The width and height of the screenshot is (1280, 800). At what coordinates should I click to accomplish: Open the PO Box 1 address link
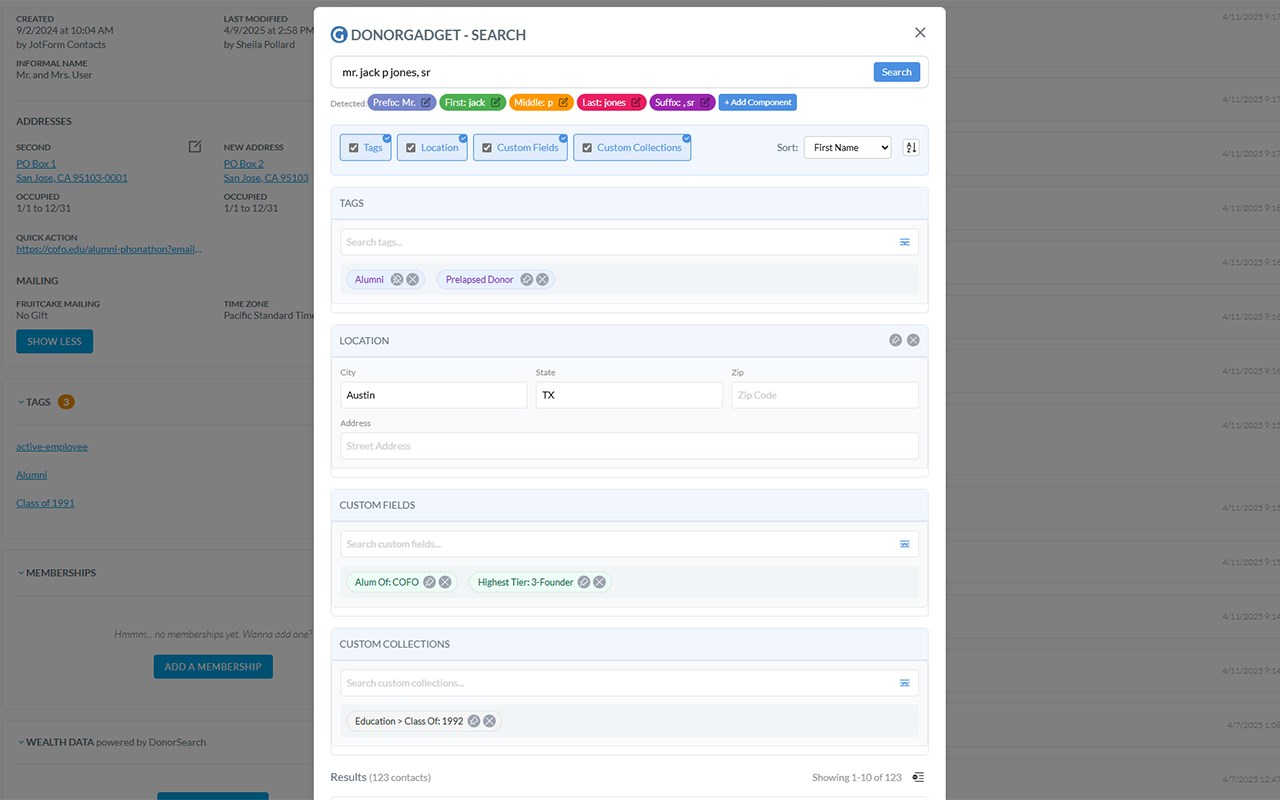point(36,163)
